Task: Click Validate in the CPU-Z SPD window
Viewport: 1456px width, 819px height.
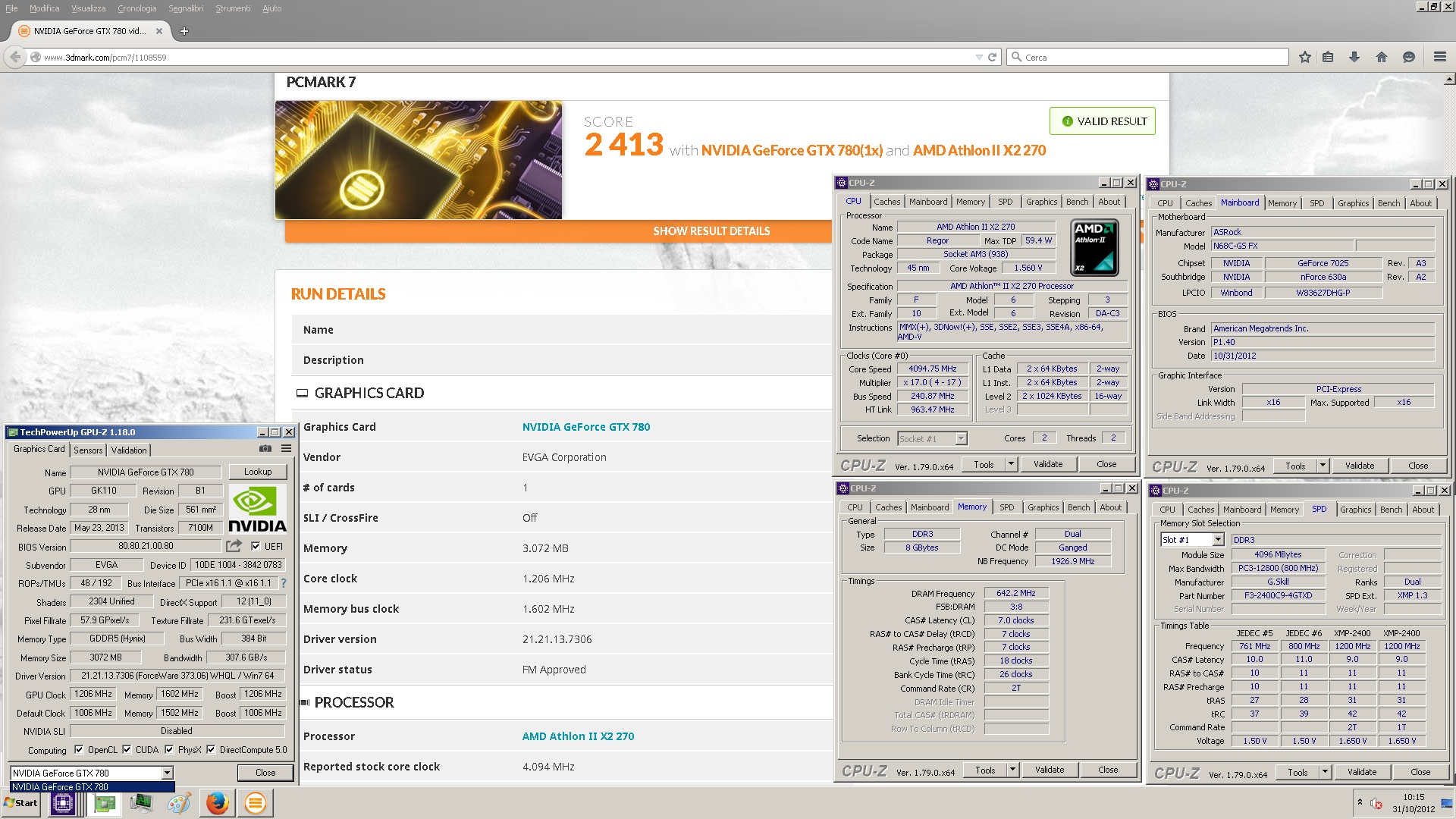Action: click(1362, 772)
